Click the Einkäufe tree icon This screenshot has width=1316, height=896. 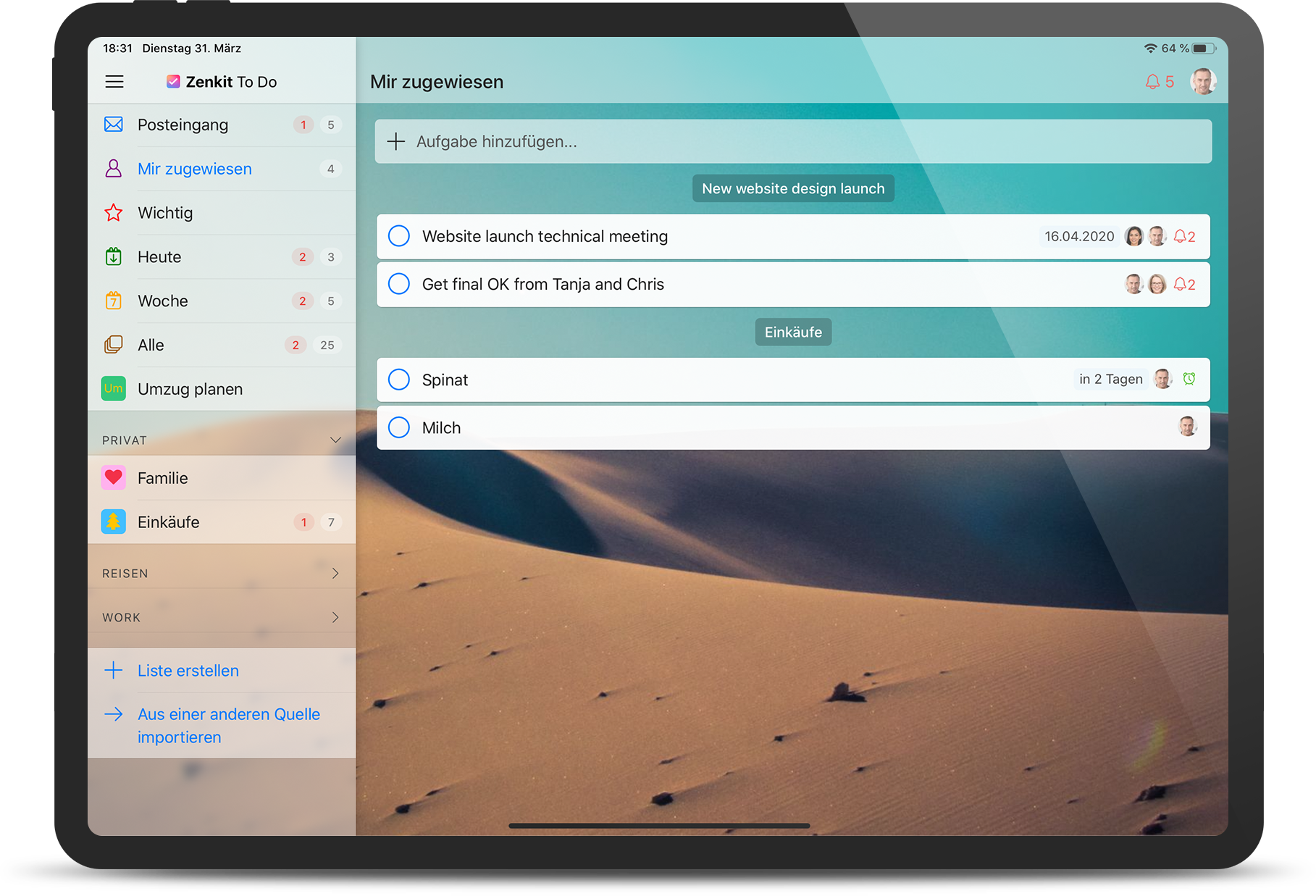pos(114,522)
